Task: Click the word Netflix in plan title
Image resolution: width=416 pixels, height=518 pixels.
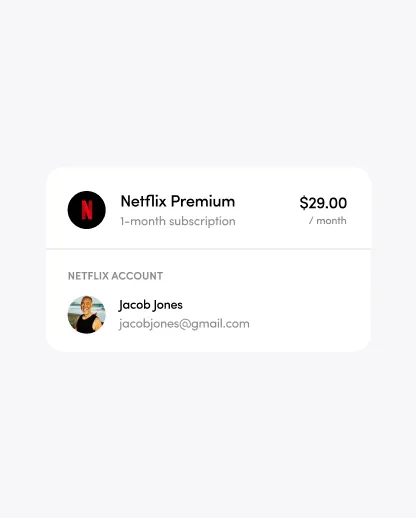Action: (143, 201)
